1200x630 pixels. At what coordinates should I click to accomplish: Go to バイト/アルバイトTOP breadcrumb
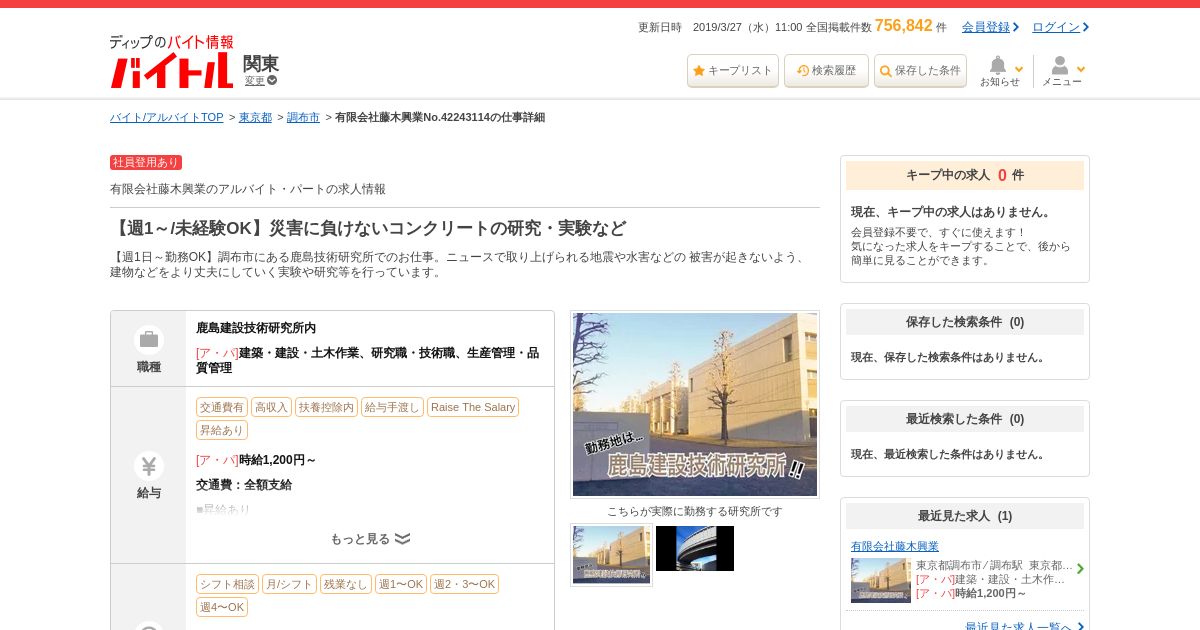(x=167, y=117)
